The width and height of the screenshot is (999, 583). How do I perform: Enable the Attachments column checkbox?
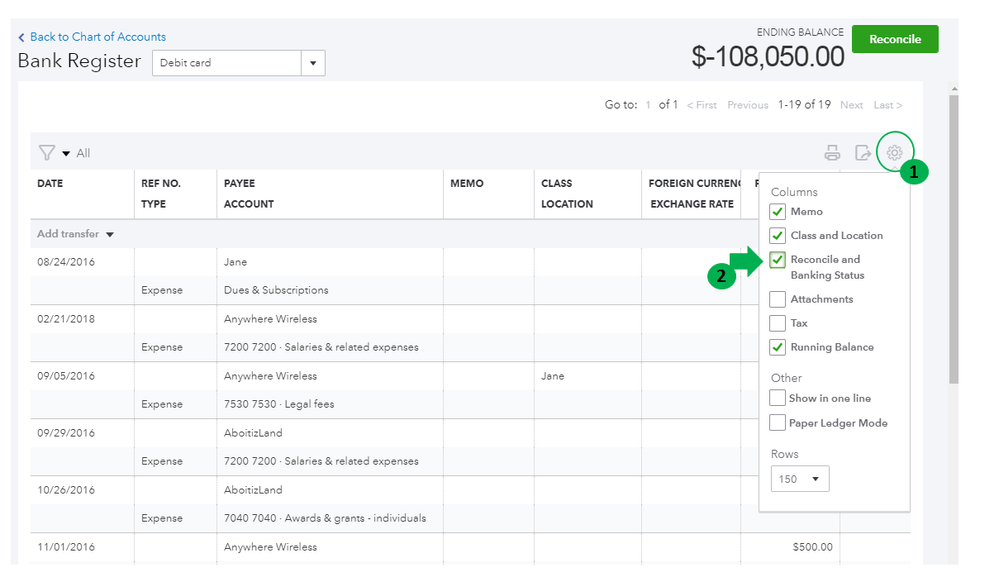pyautogui.click(x=778, y=299)
